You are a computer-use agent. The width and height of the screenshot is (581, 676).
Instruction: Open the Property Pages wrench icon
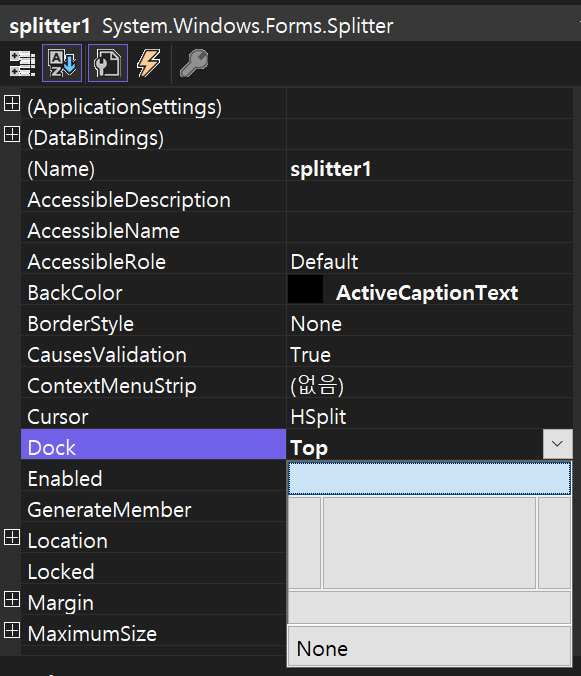point(194,63)
